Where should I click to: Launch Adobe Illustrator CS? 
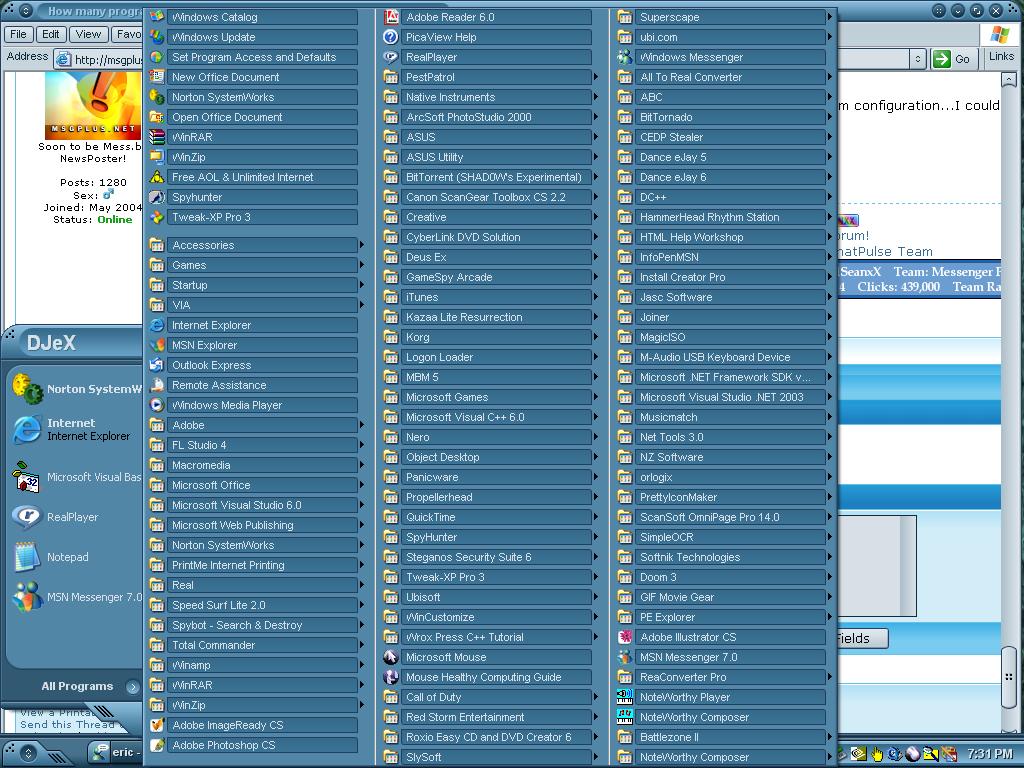(x=722, y=637)
